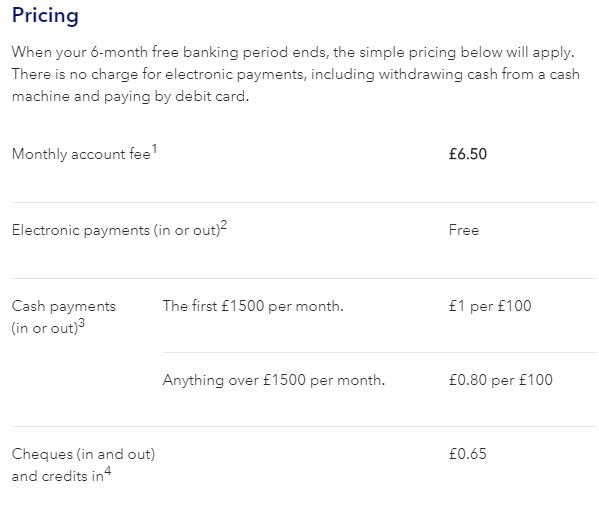The width and height of the screenshot is (599, 526).
Task: Select the Electronic payments (in or out) label
Action: click(x=116, y=230)
